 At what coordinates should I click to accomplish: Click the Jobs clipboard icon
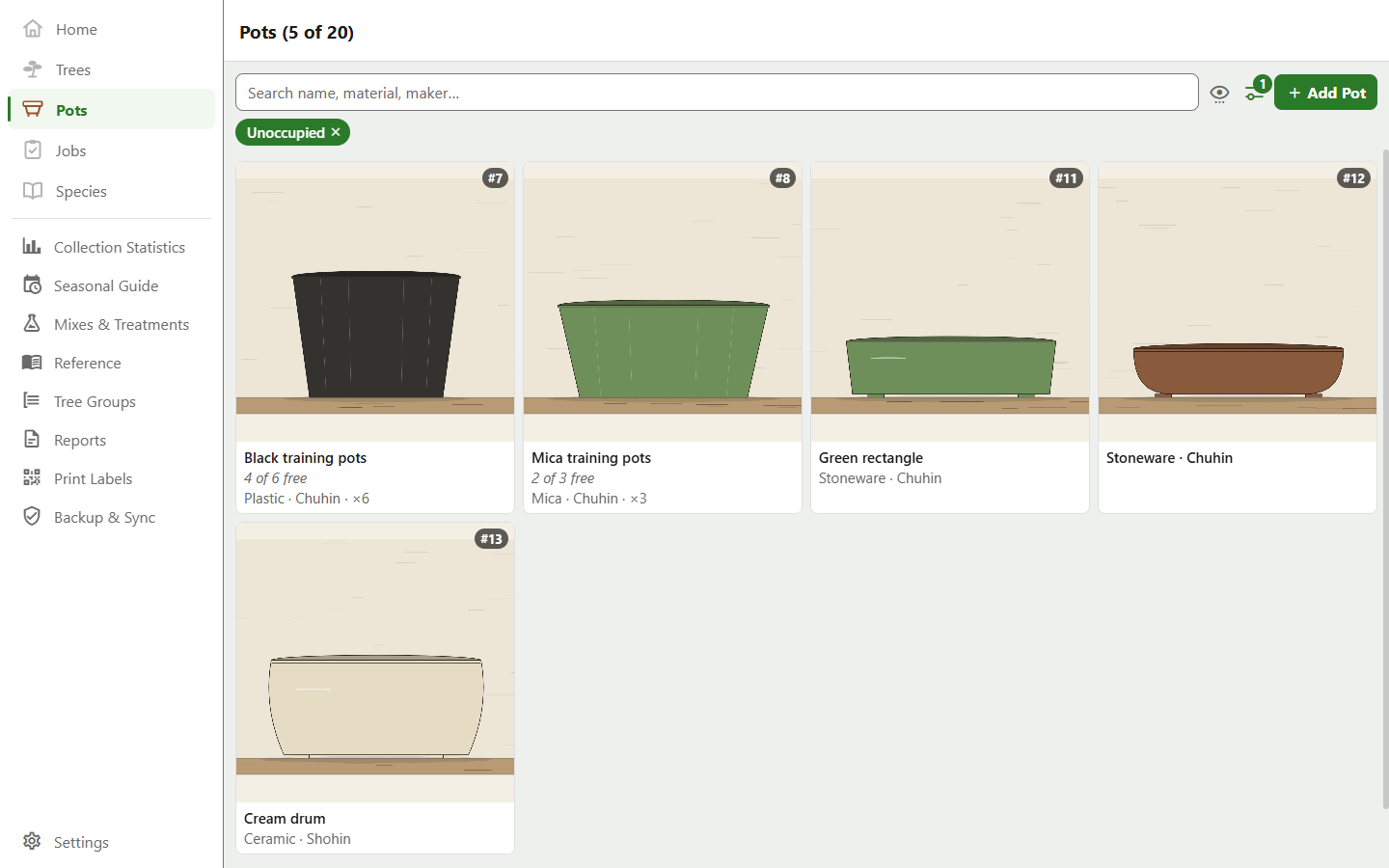point(33,150)
